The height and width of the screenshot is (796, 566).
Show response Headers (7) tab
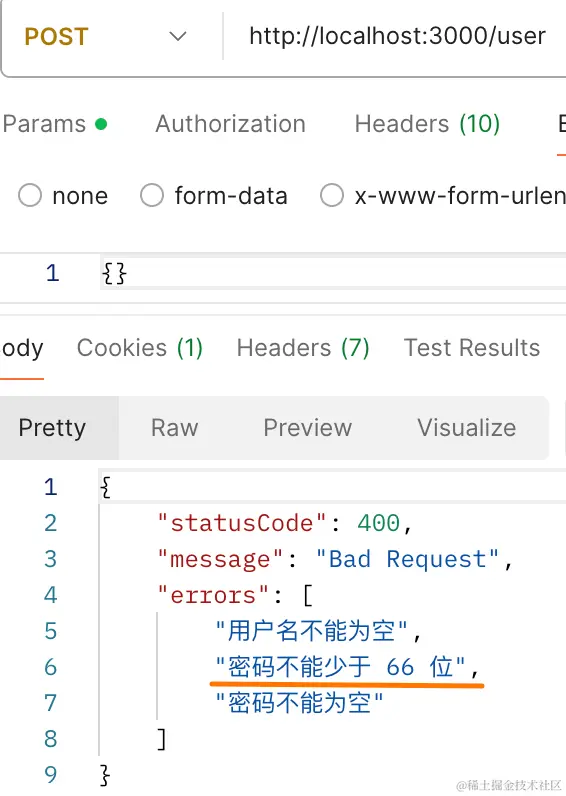(x=303, y=348)
